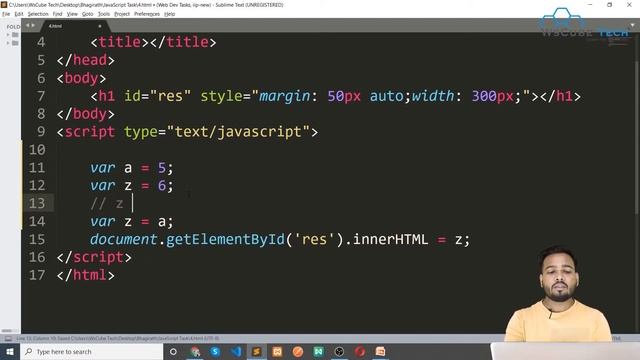Expand the first folder in sidebar

click(x=8, y=35)
